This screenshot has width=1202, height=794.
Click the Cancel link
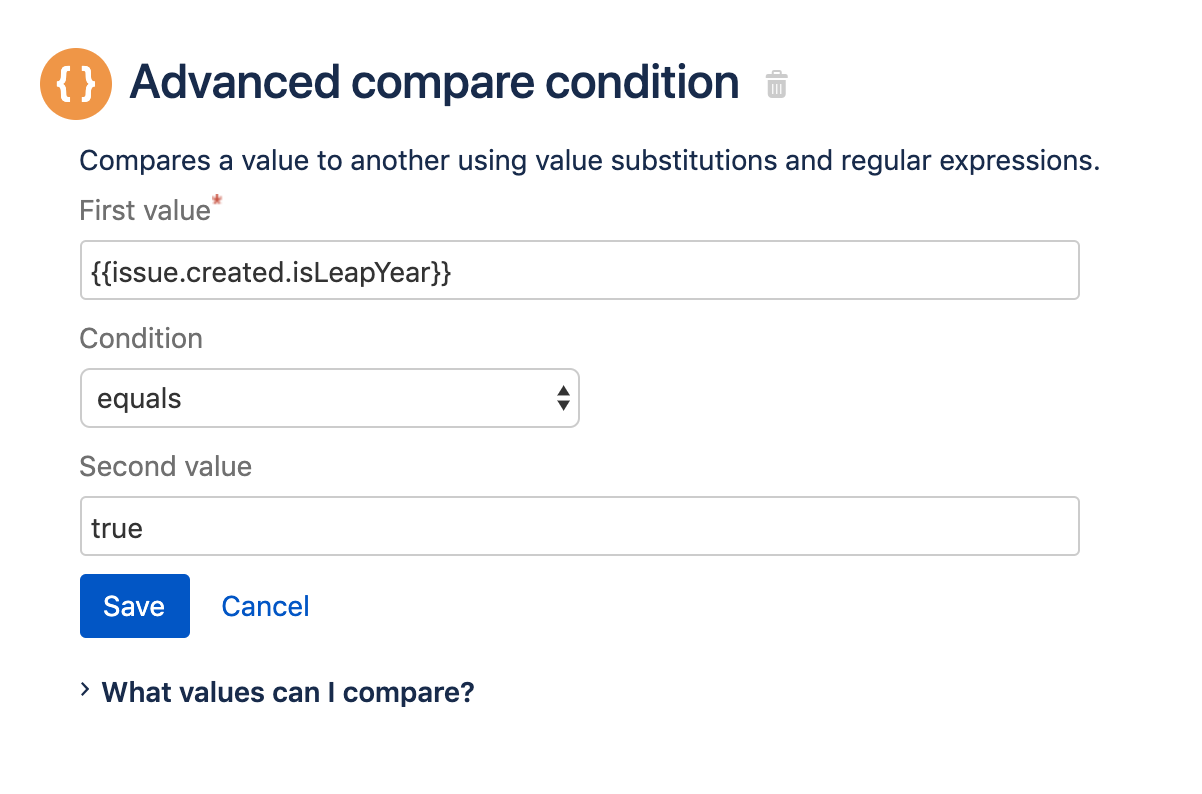point(265,606)
